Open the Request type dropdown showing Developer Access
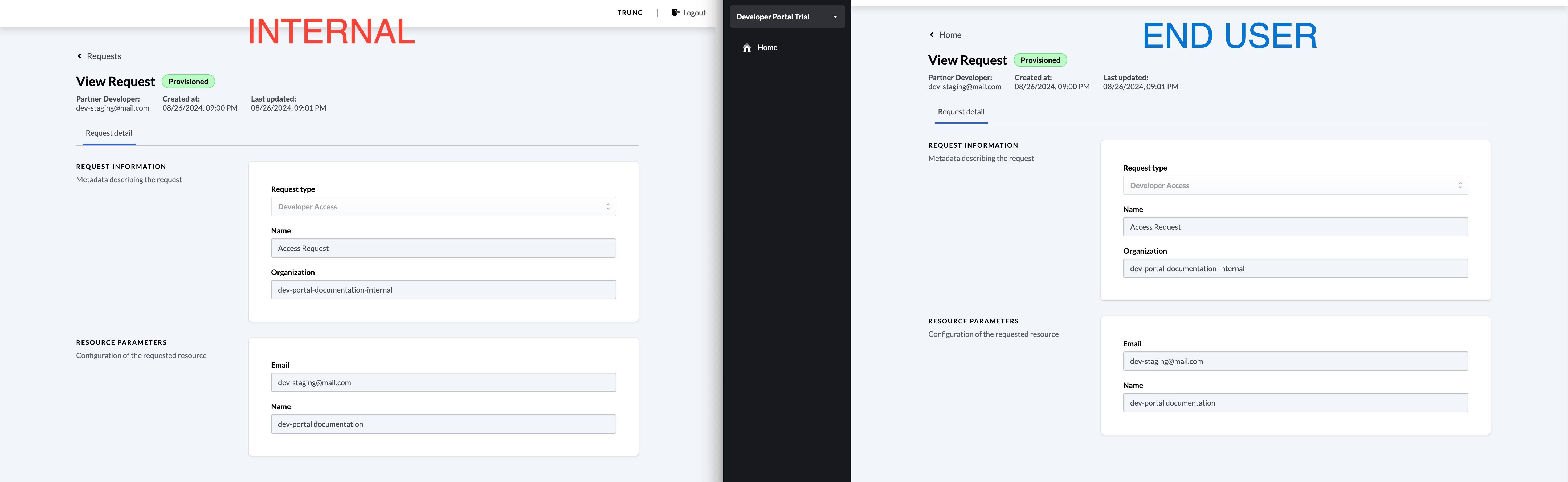1568x482 pixels. [443, 206]
